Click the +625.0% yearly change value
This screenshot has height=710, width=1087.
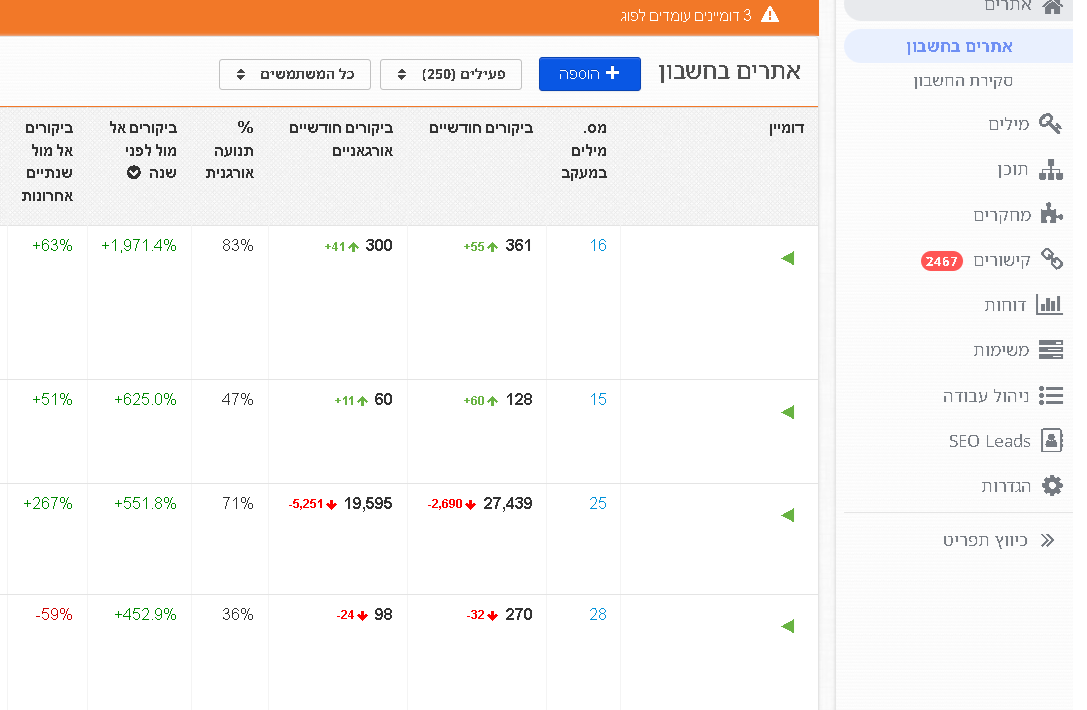146,399
